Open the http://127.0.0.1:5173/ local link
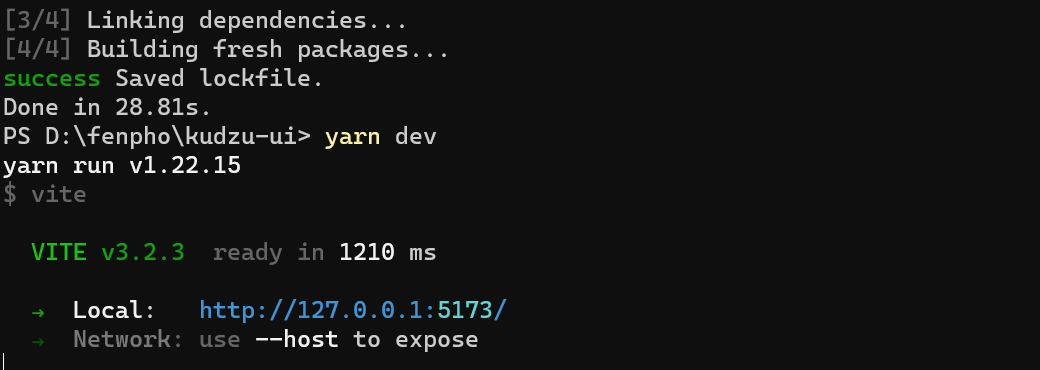 point(353,310)
